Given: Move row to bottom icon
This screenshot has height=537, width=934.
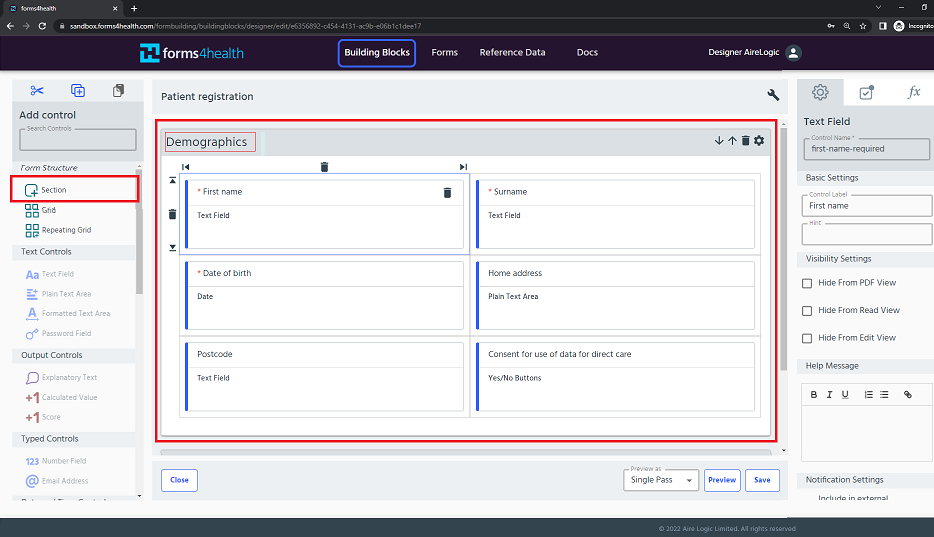Looking at the screenshot, I should 172,248.
